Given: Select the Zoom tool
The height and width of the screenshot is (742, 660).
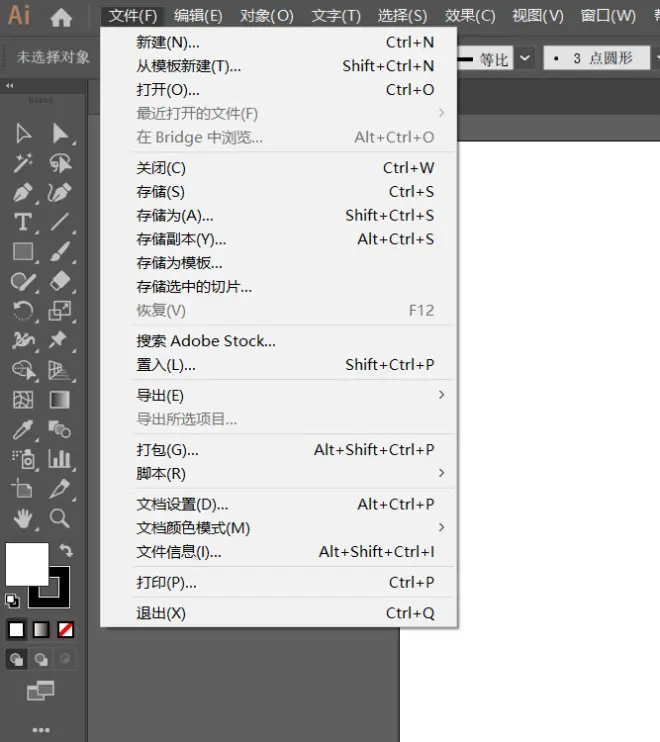Looking at the screenshot, I should tap(60, 518).
